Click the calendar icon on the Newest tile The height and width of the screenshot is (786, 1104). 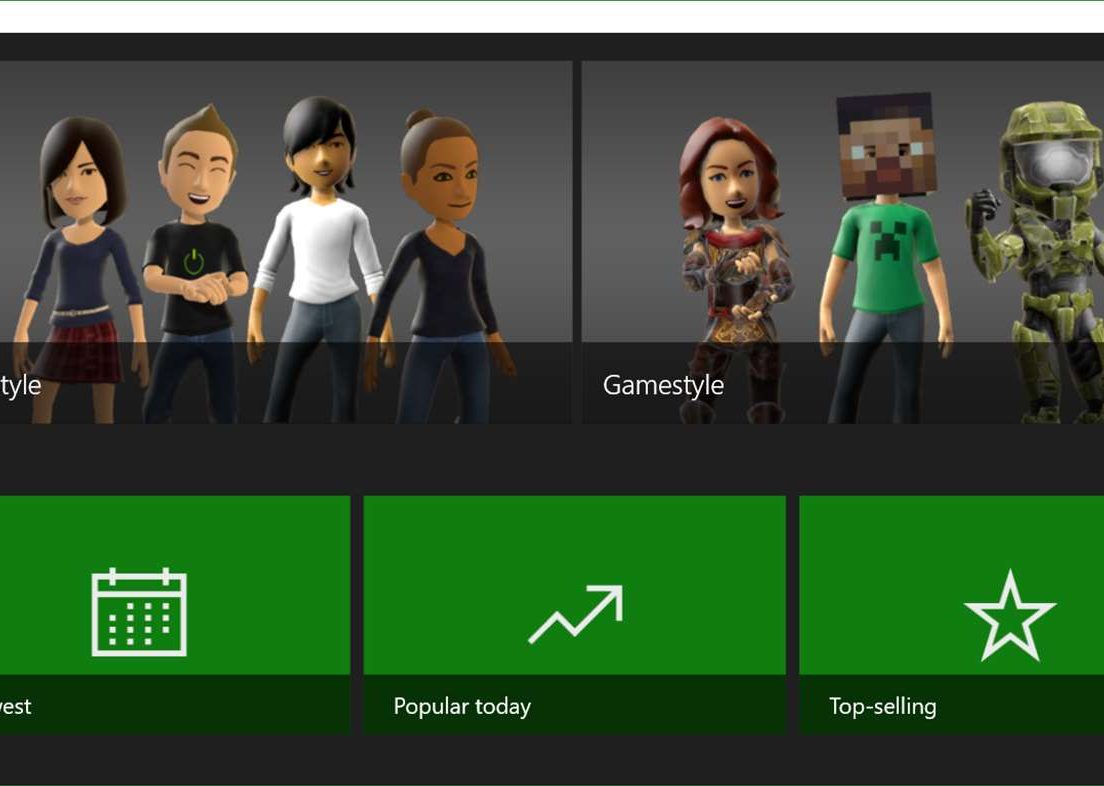[139, 612]
